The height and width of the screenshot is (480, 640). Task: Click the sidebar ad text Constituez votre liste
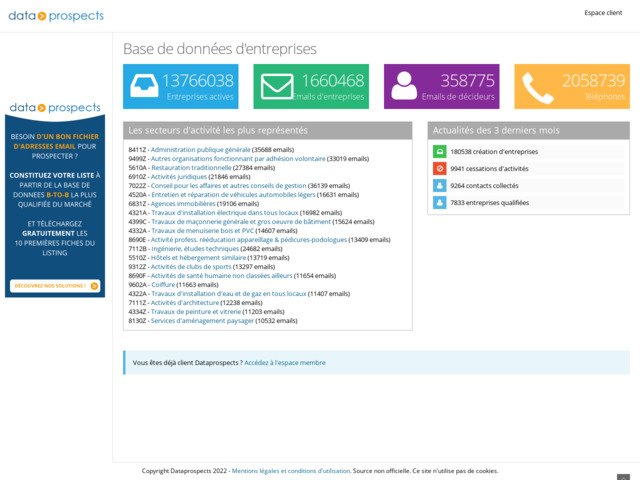click(51, 175)
